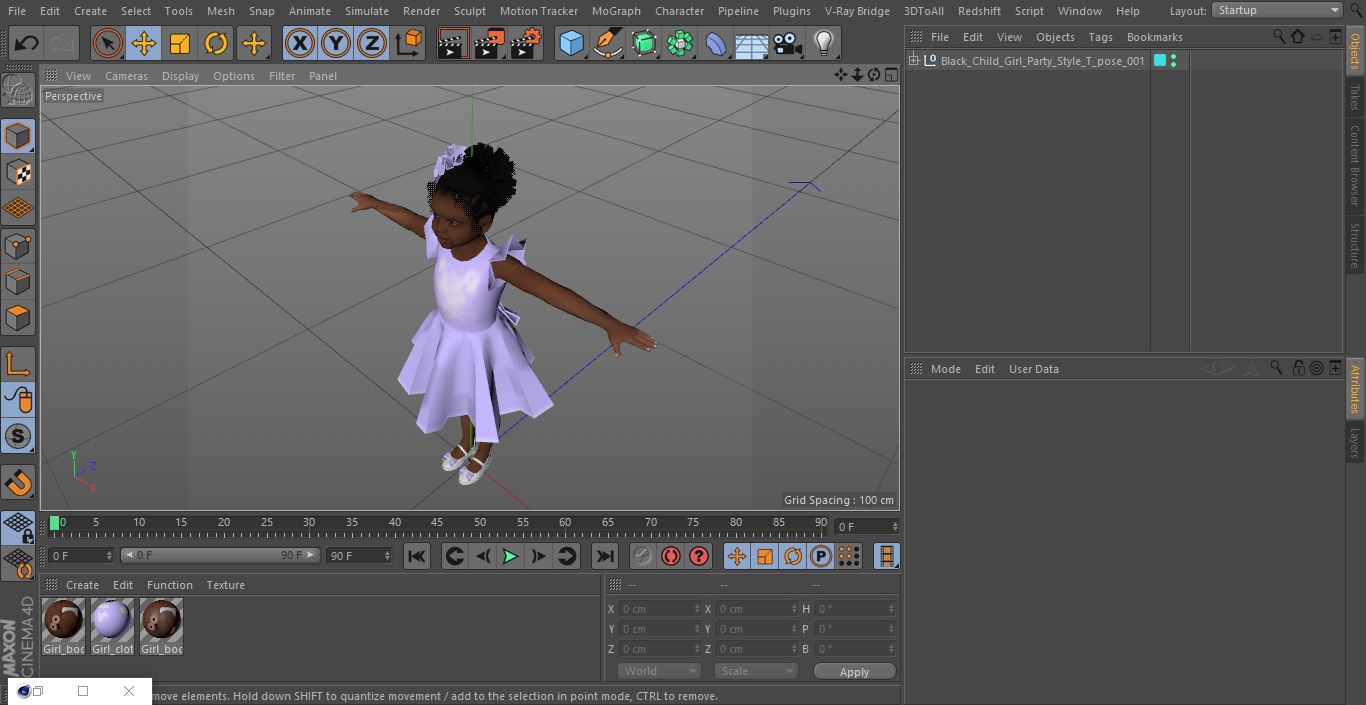Click the Make Editable icon
Viewport: 1366px width, 705px height.
tap(18, 91)
